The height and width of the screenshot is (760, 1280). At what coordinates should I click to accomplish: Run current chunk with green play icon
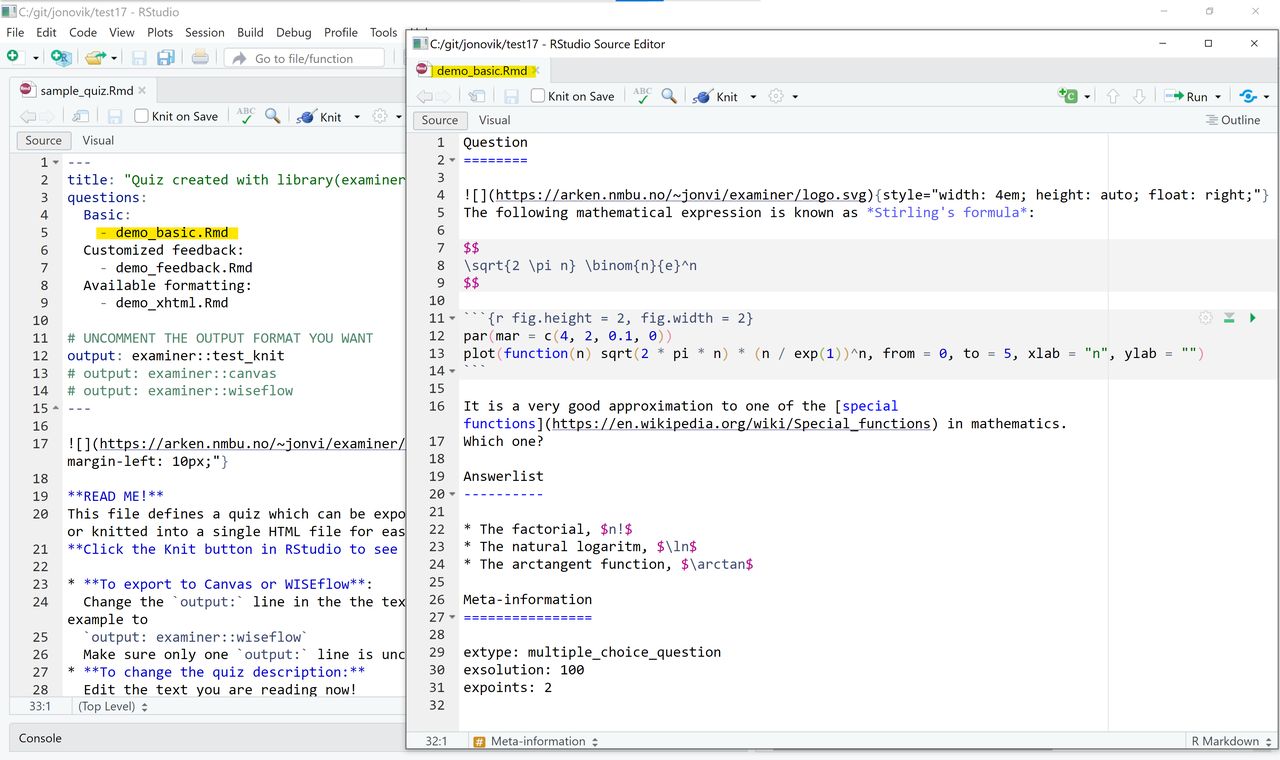[1252, 318]
